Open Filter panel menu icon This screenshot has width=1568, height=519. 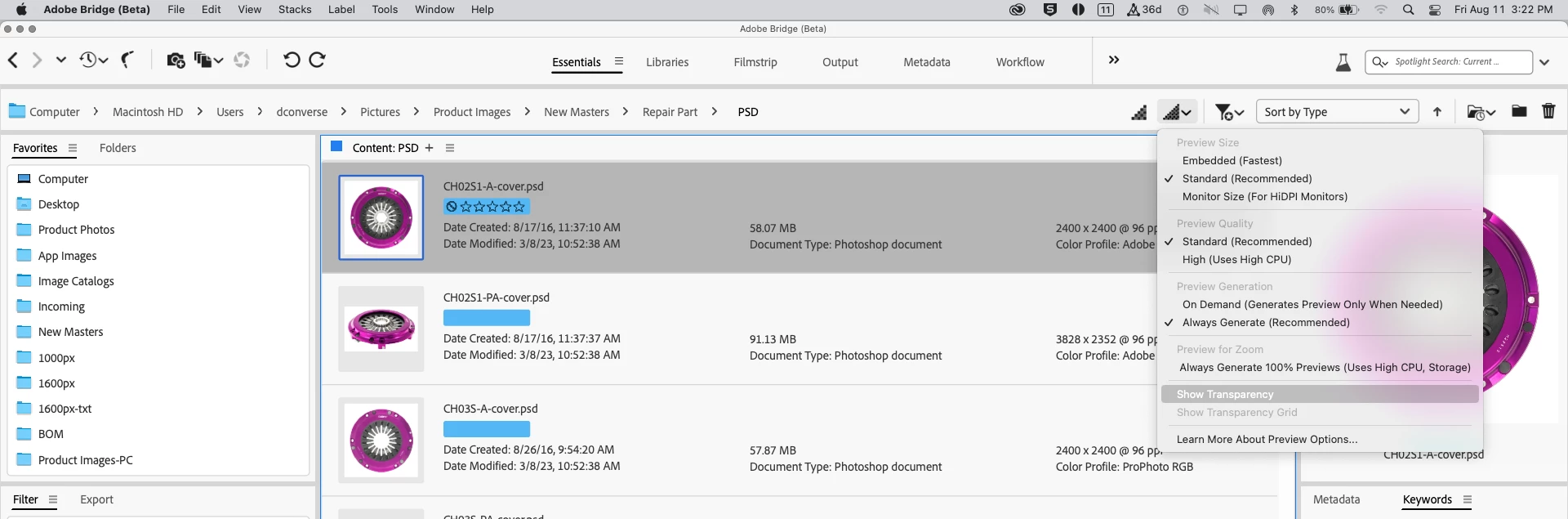coord(53,499)
